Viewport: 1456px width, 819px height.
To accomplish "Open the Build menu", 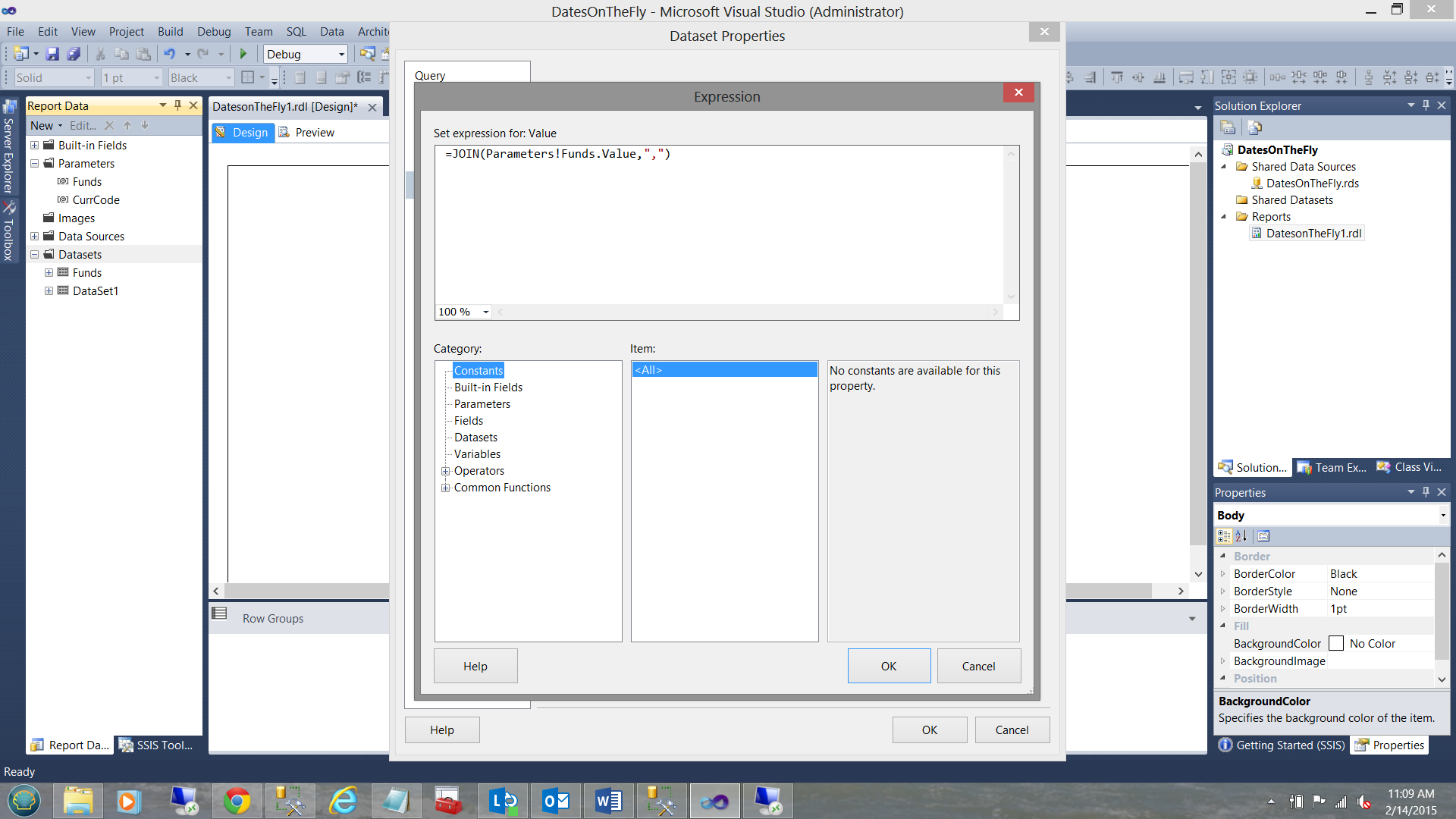I will [x=170, y=32].
